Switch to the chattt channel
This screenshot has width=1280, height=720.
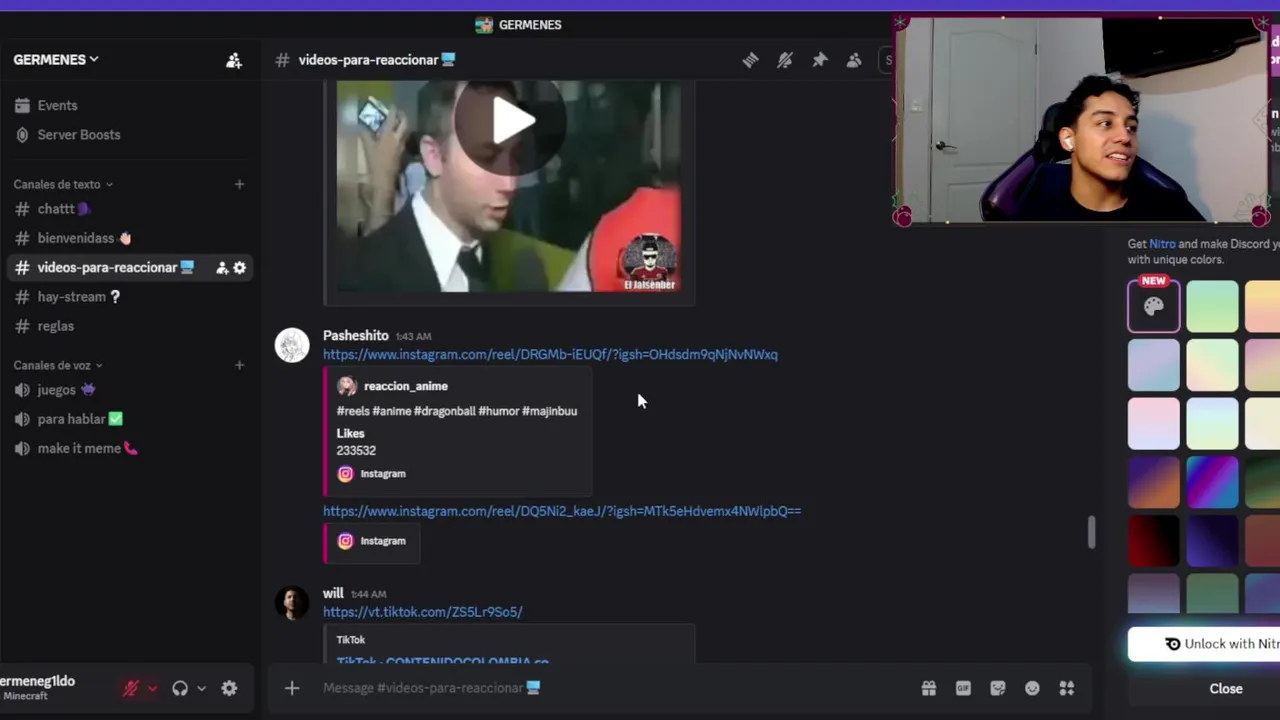click(130, 209)
